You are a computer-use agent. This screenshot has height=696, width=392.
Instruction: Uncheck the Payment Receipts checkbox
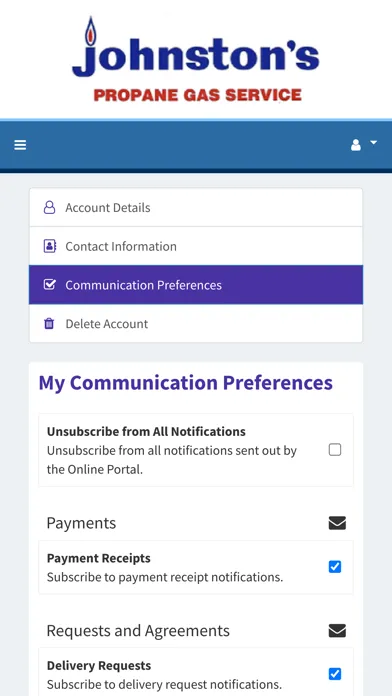coord(335,567)
